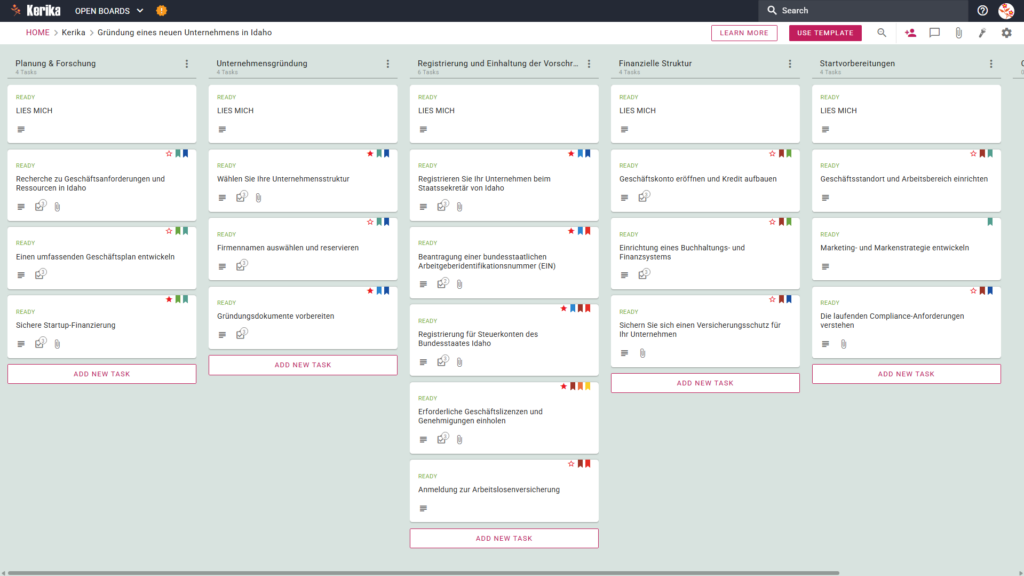Open the team members add-person icon
The height and width of the screenshot is (576, 1024).
coord(910,33)
